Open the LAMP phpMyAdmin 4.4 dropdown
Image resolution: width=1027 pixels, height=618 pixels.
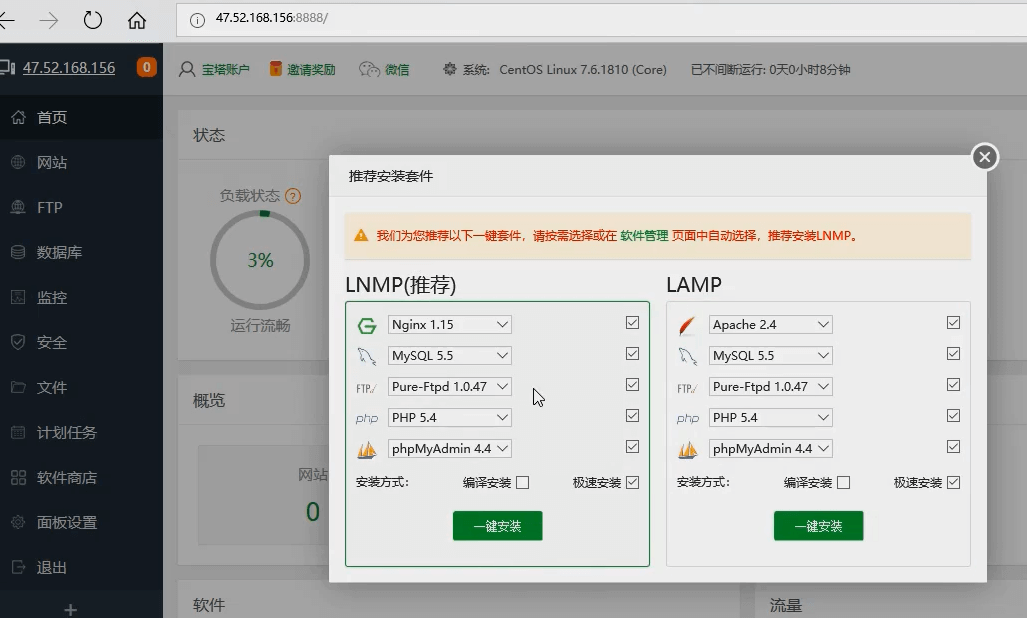click(x=770, y=448)
